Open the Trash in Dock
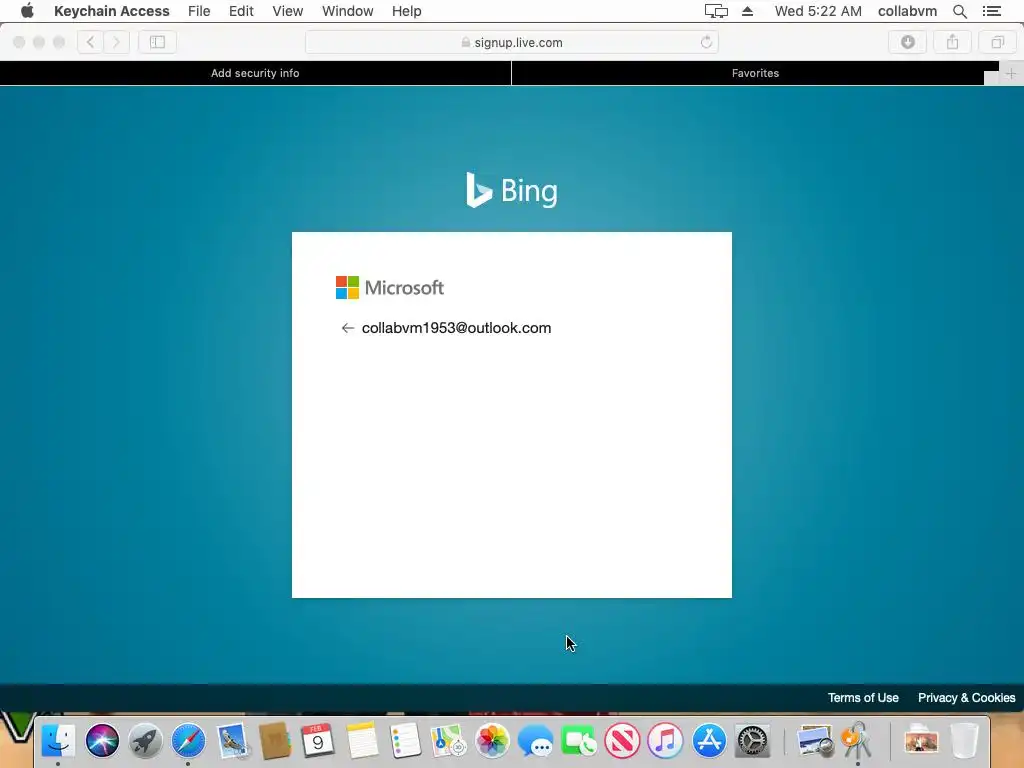Image resolution: width=1024 pixels, height=768 pixels. point(965,741)
